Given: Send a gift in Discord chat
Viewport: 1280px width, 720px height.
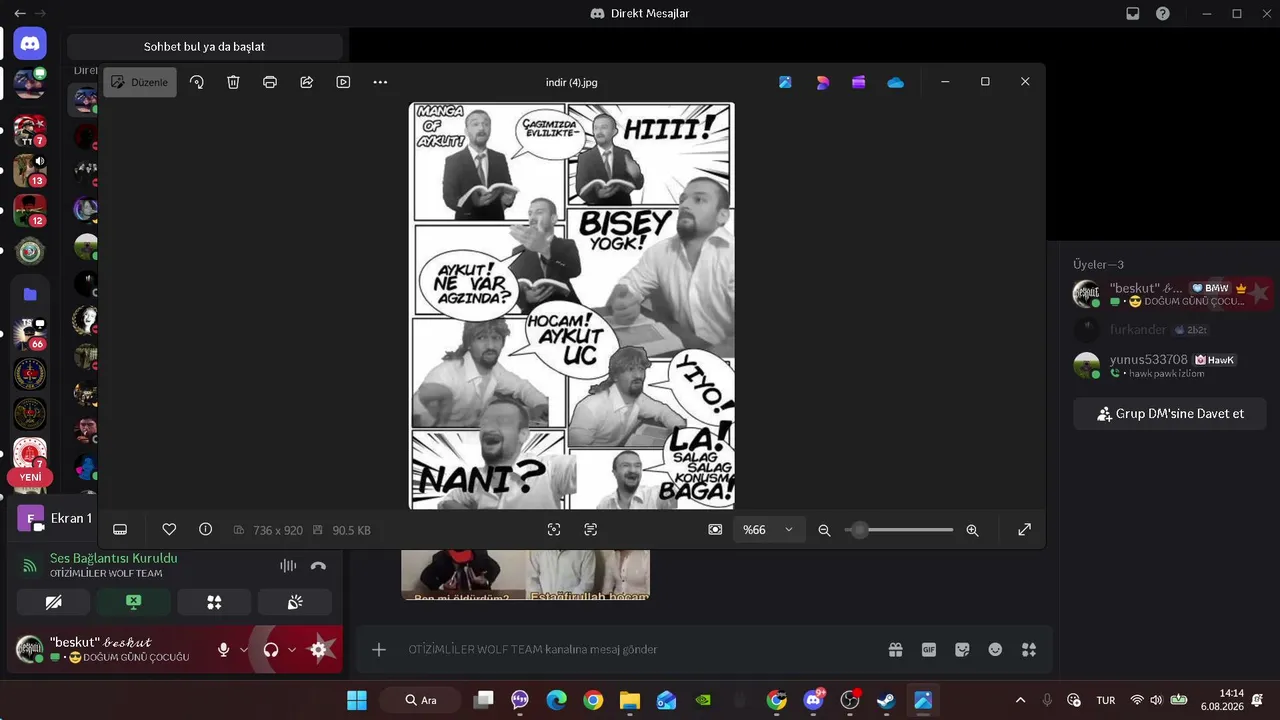Looking at the screenshot, I should click(x=895, y=649).
